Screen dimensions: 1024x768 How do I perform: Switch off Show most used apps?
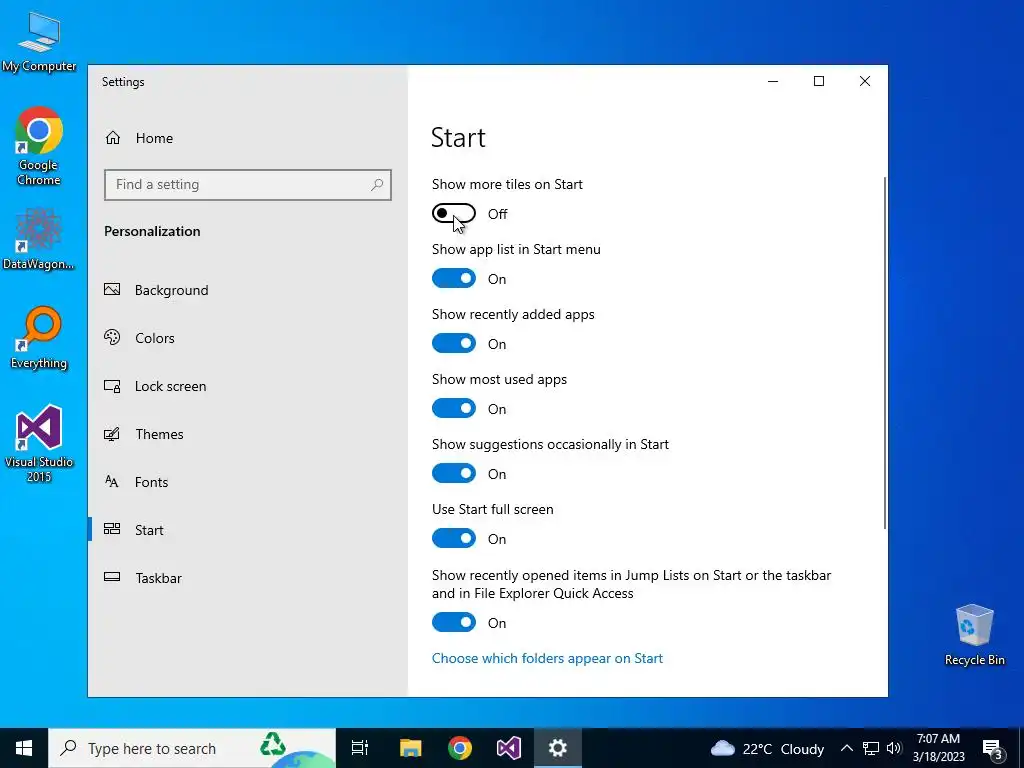[x=454, y=408]
